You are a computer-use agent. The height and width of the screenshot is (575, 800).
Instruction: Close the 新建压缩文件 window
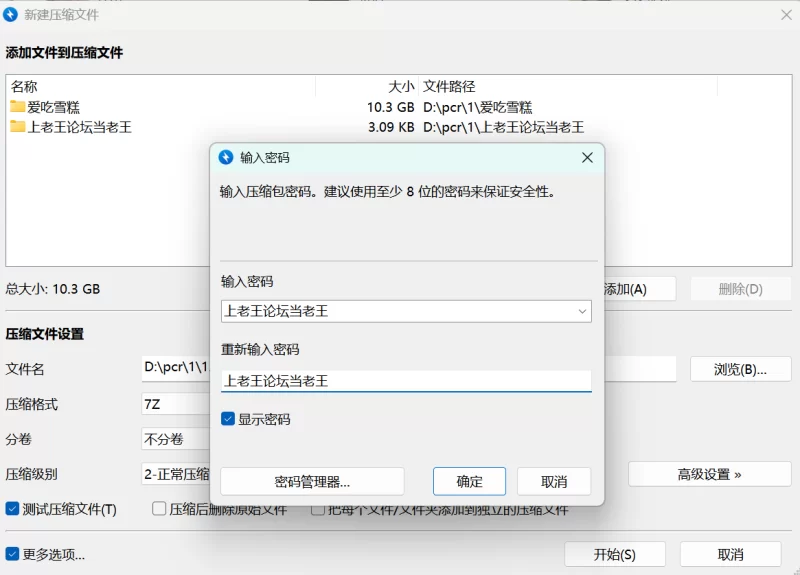click(x=785, y=14)
